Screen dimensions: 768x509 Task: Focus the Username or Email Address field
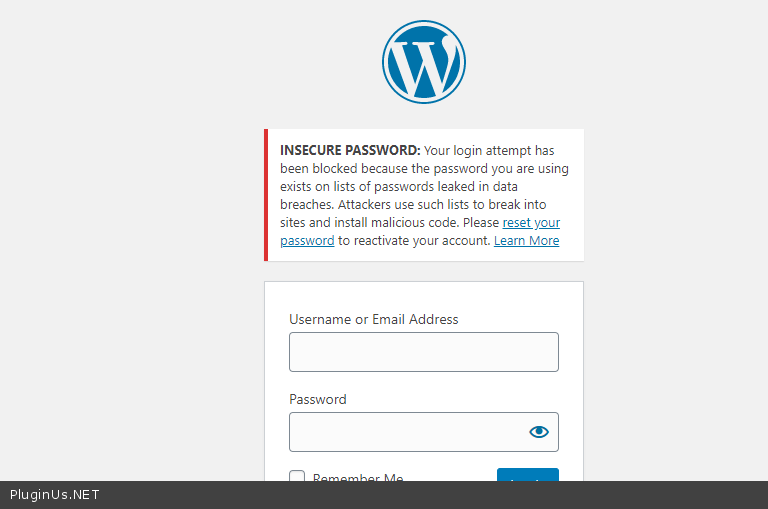click(x=423, y=352)
